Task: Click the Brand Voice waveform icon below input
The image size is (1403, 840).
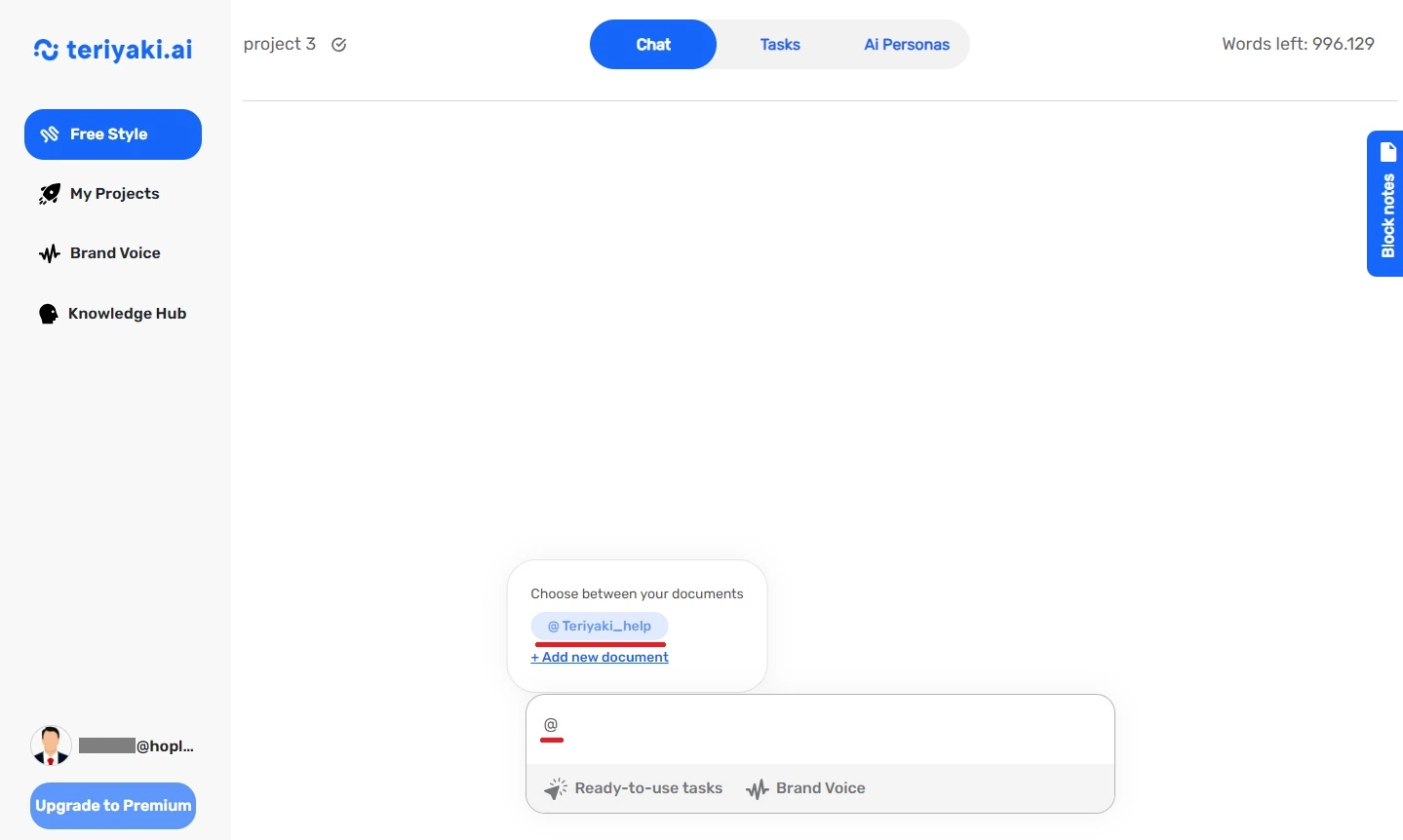Action: pyautogui.click(x=758, y=788)
